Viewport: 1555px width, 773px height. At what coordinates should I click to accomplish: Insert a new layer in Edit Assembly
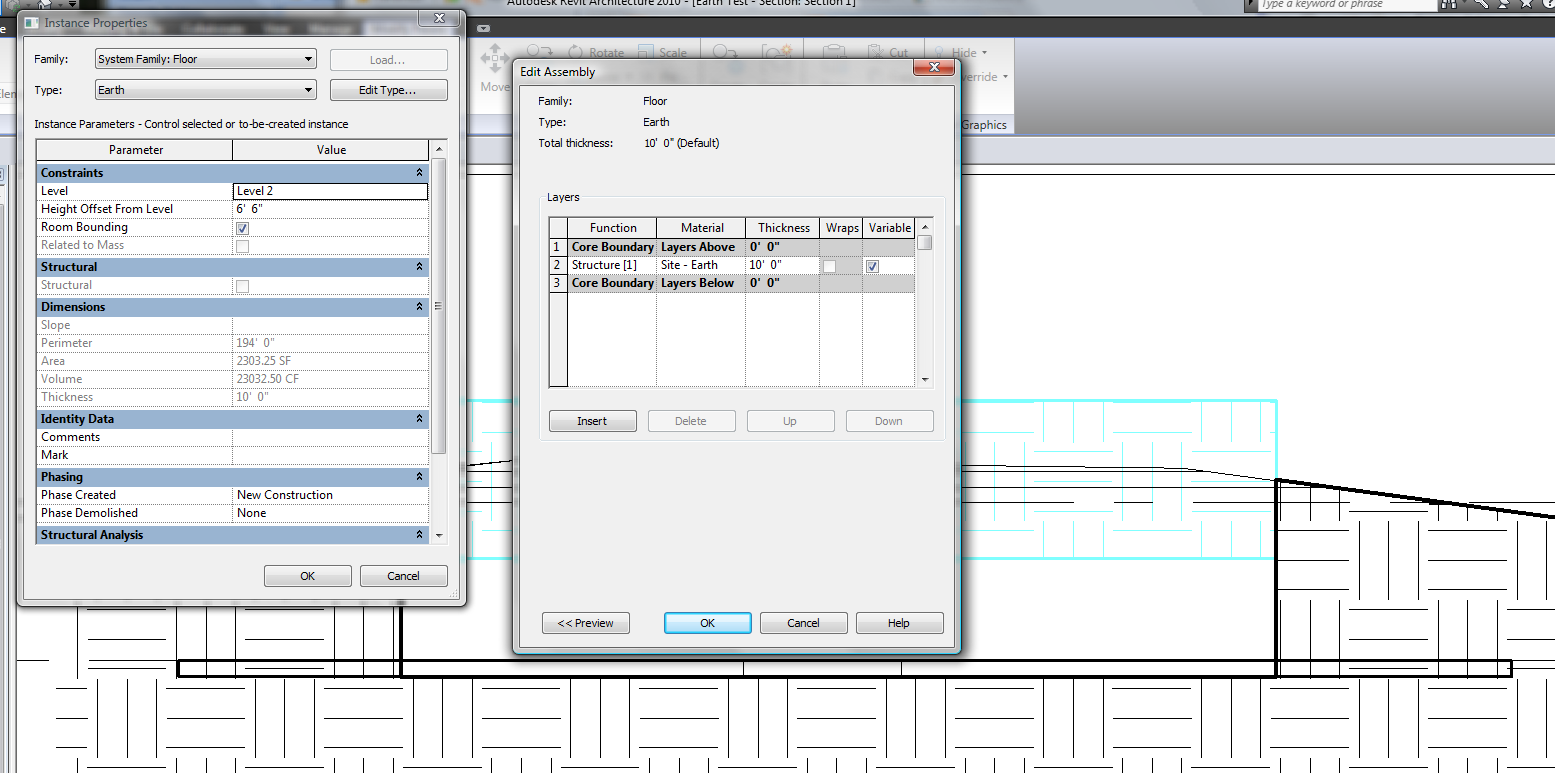tap(592, 421)
